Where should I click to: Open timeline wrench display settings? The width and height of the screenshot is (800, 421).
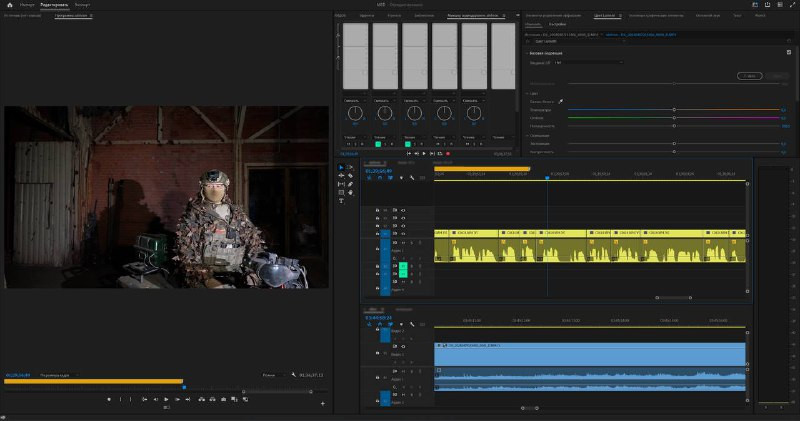coord(411,179)
